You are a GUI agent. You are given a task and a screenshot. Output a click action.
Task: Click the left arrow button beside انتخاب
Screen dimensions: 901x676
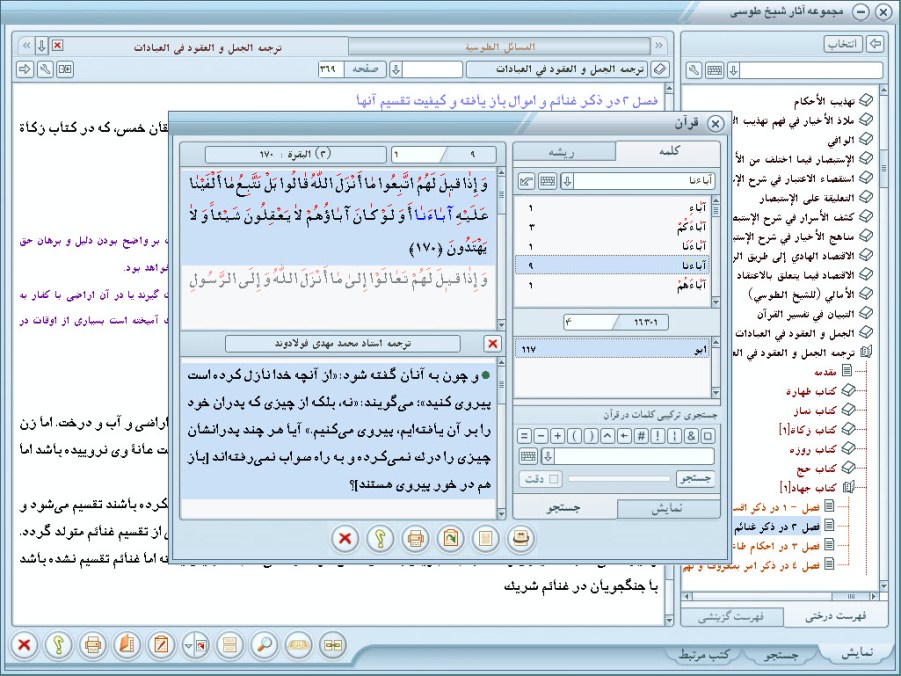click(875, 44)
